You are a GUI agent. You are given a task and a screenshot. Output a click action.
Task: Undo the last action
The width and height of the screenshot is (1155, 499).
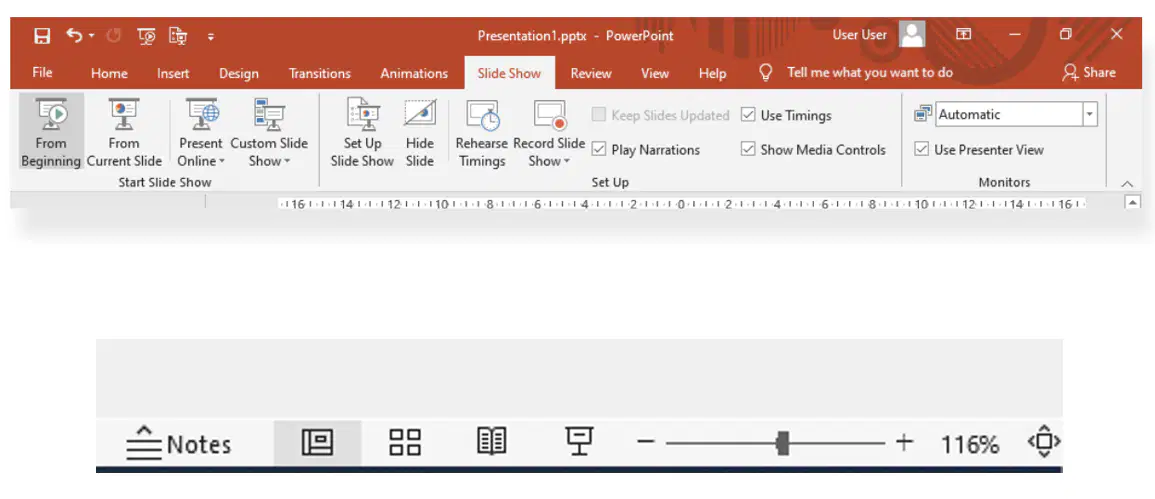74,35
